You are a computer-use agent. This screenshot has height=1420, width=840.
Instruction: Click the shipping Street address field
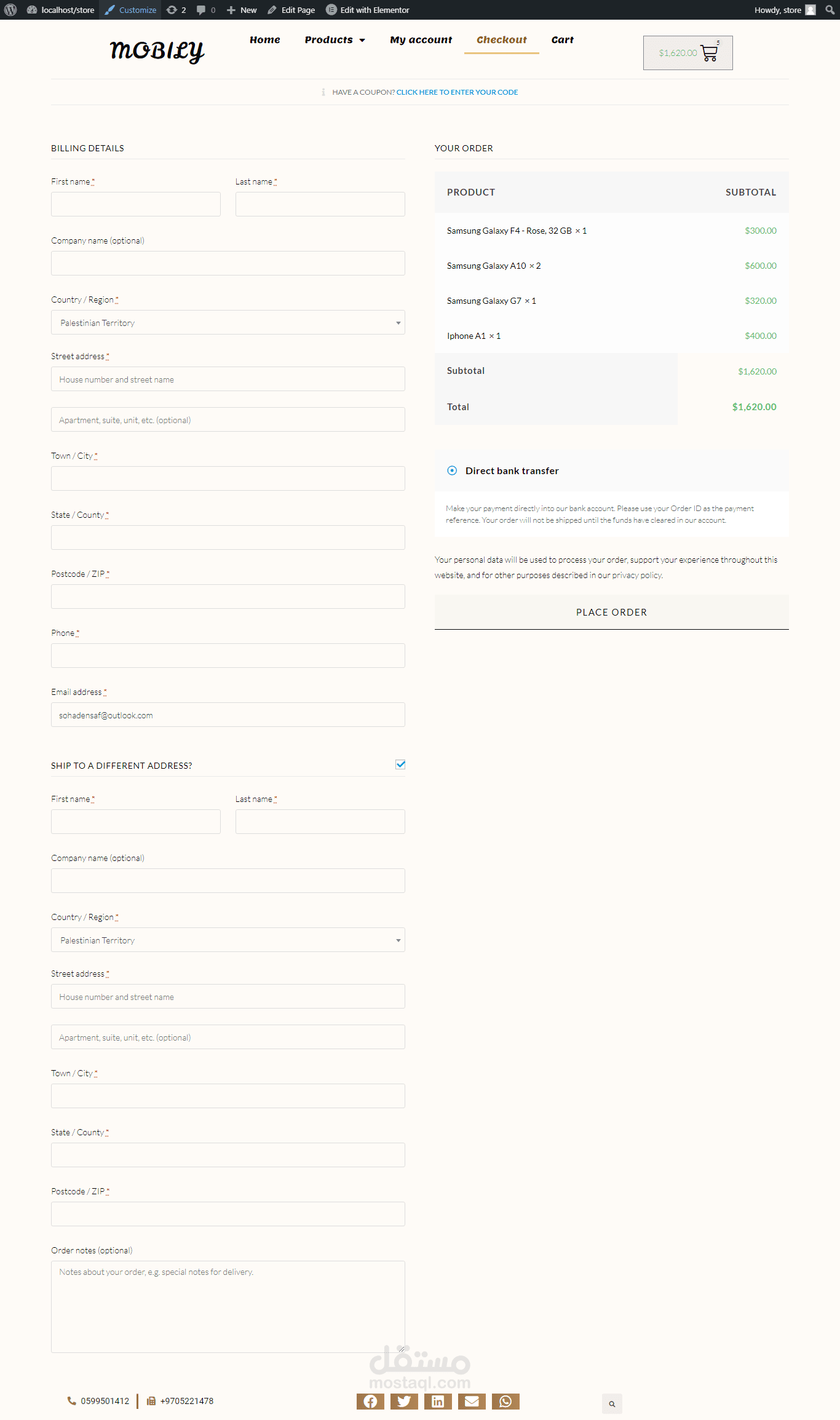pos(228,996)
